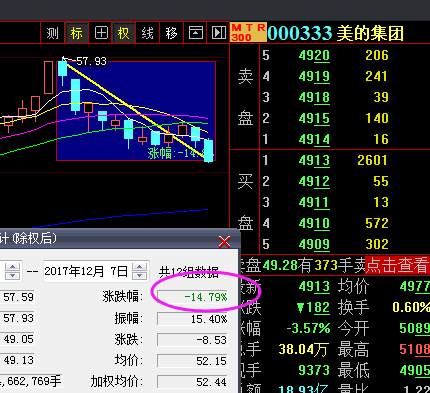Click the 57.93 peak price label on chart
This screenshot has width=430, height=393.
(91, 61)
